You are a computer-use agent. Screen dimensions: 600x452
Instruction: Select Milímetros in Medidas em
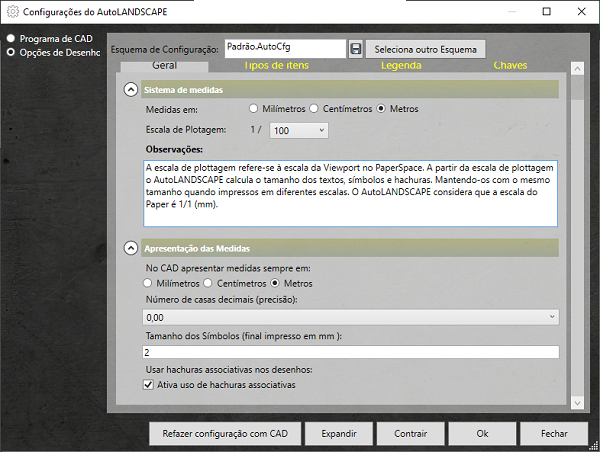pos(255,108)
